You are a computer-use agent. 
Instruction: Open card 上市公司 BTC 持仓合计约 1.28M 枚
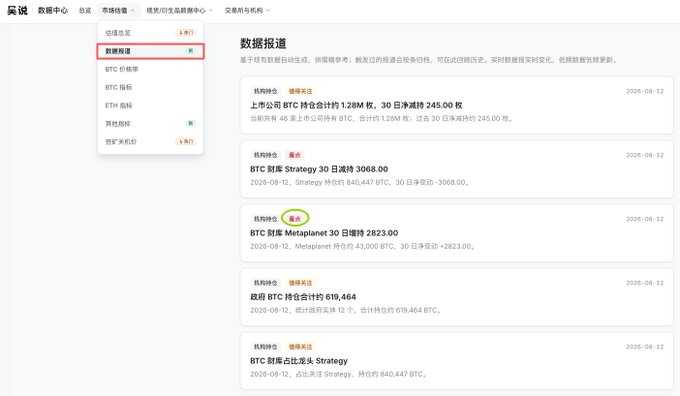coord(457,105)
